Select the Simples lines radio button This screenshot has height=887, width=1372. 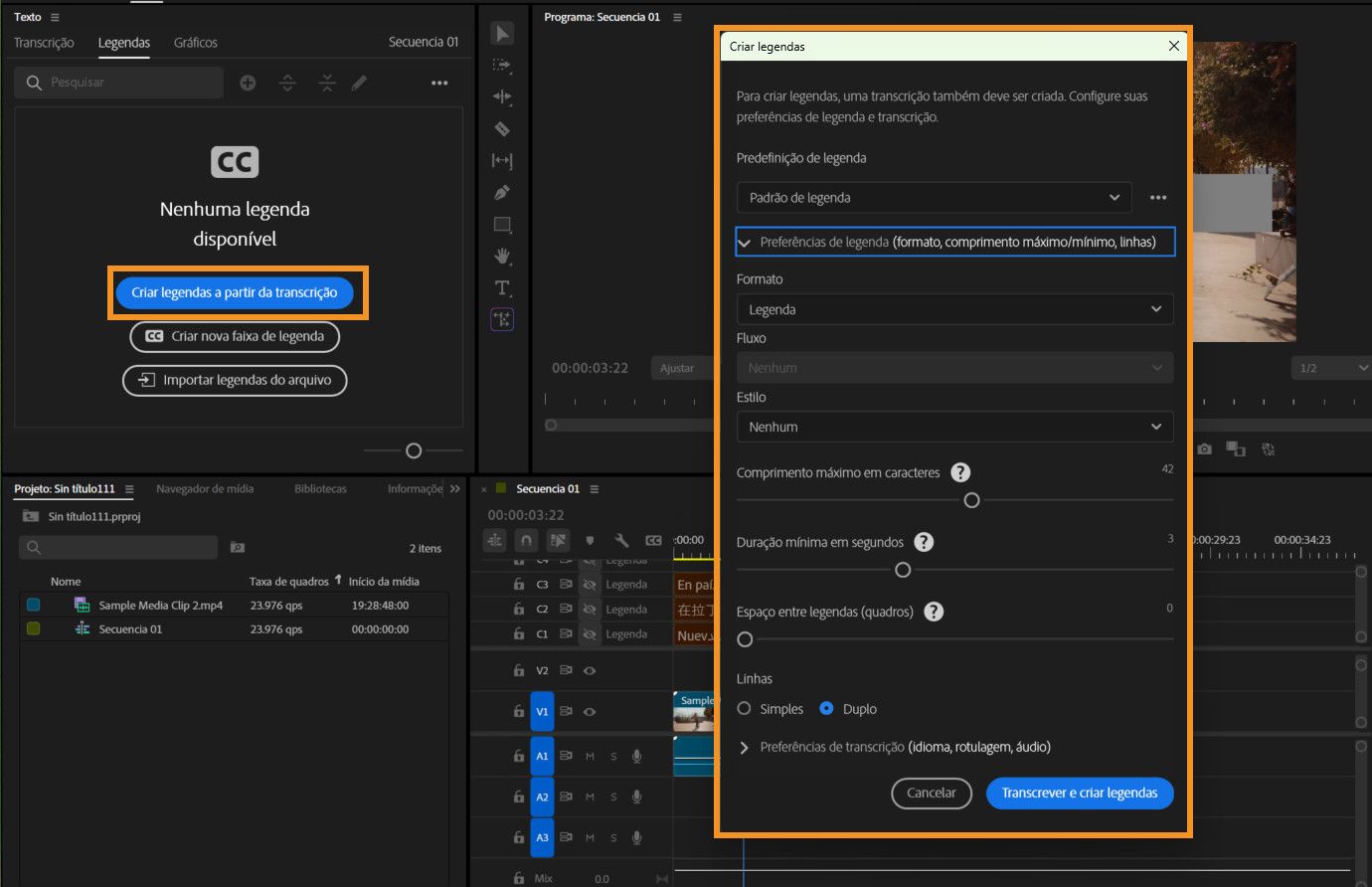[x=745, y=709]
